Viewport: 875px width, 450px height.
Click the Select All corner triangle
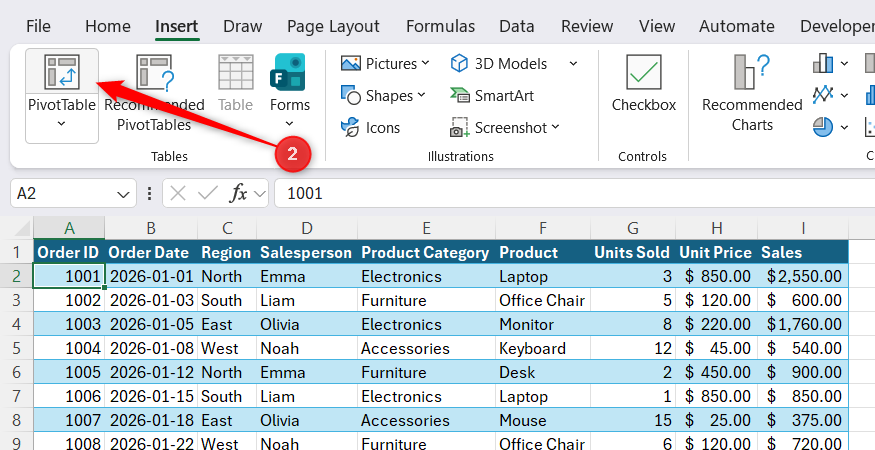click(x=22, y=229)
